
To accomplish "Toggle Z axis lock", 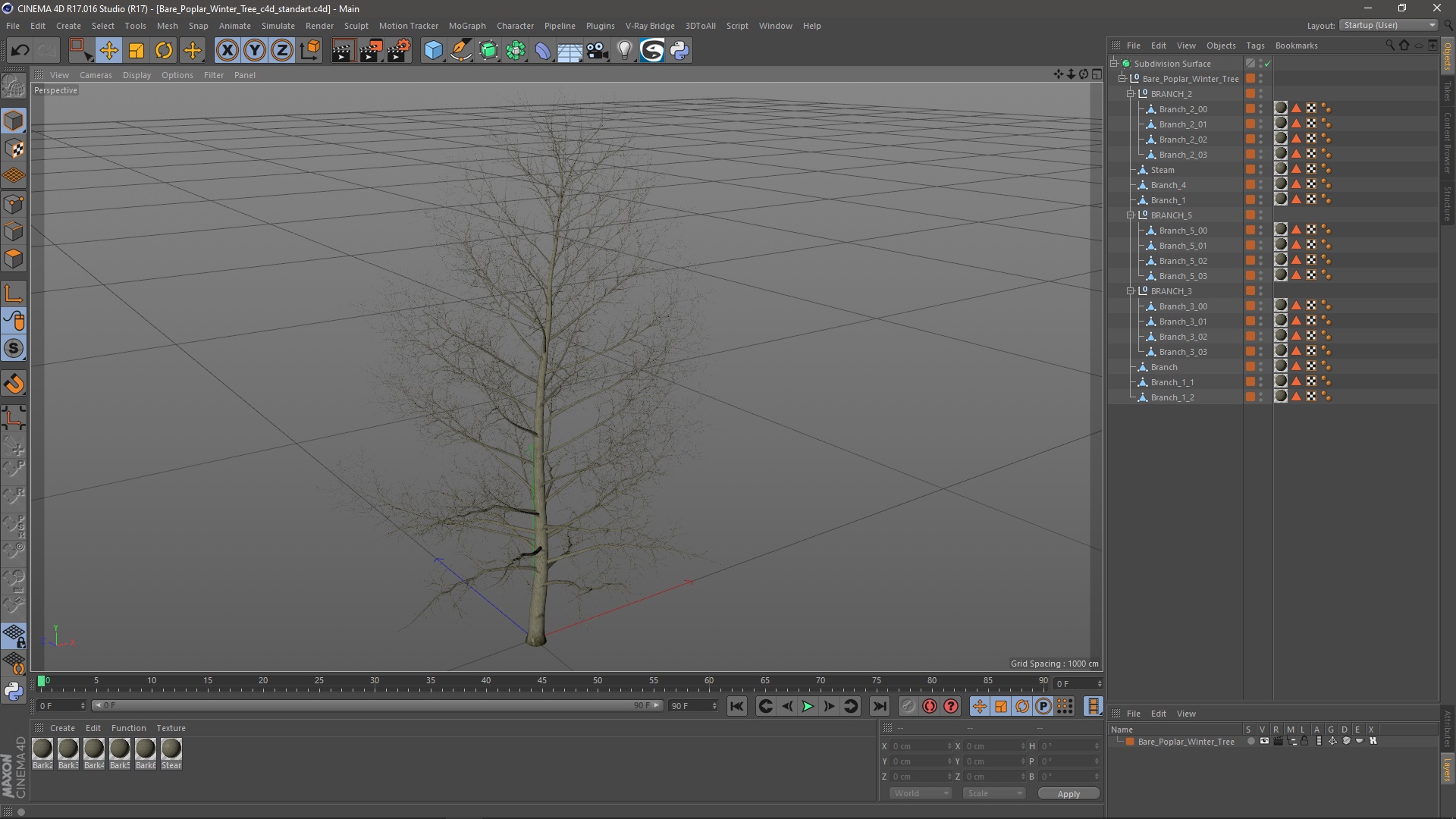I will tap(282, 51).
